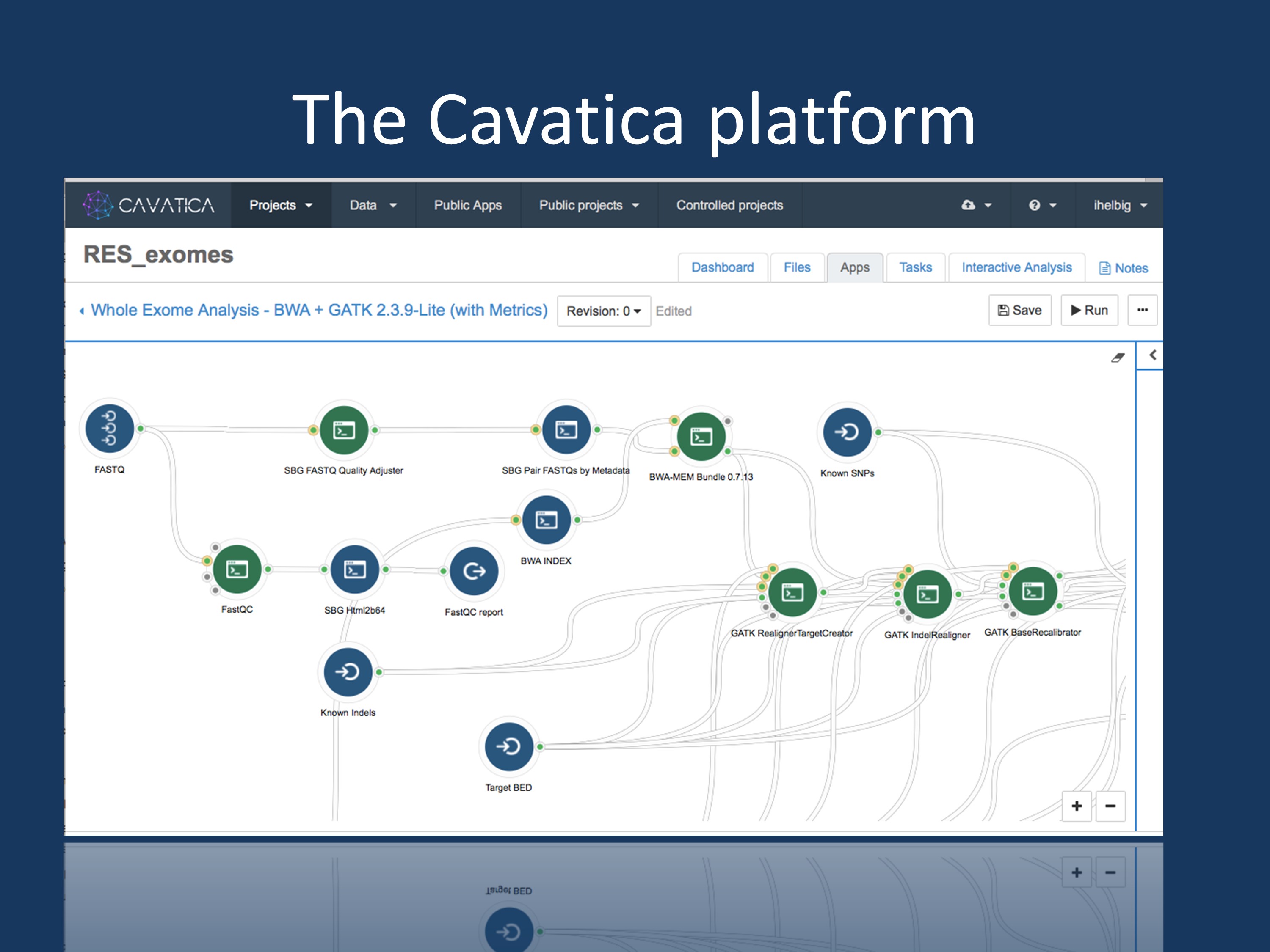
Task: Open the Revision: 0 dropdown
Action: (603, 311)
